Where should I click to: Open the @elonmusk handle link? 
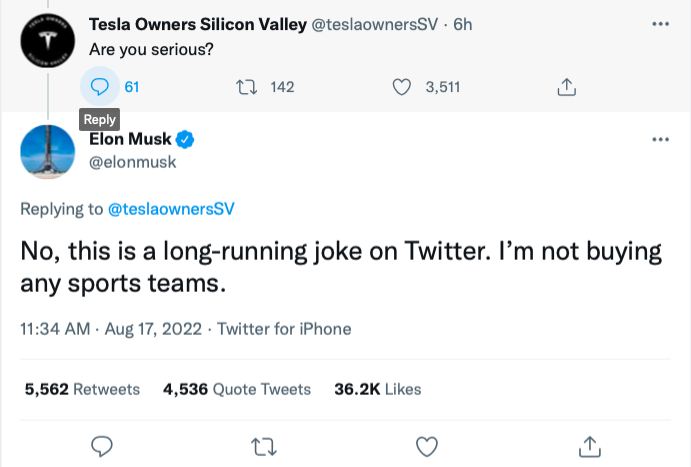[141, 162]
